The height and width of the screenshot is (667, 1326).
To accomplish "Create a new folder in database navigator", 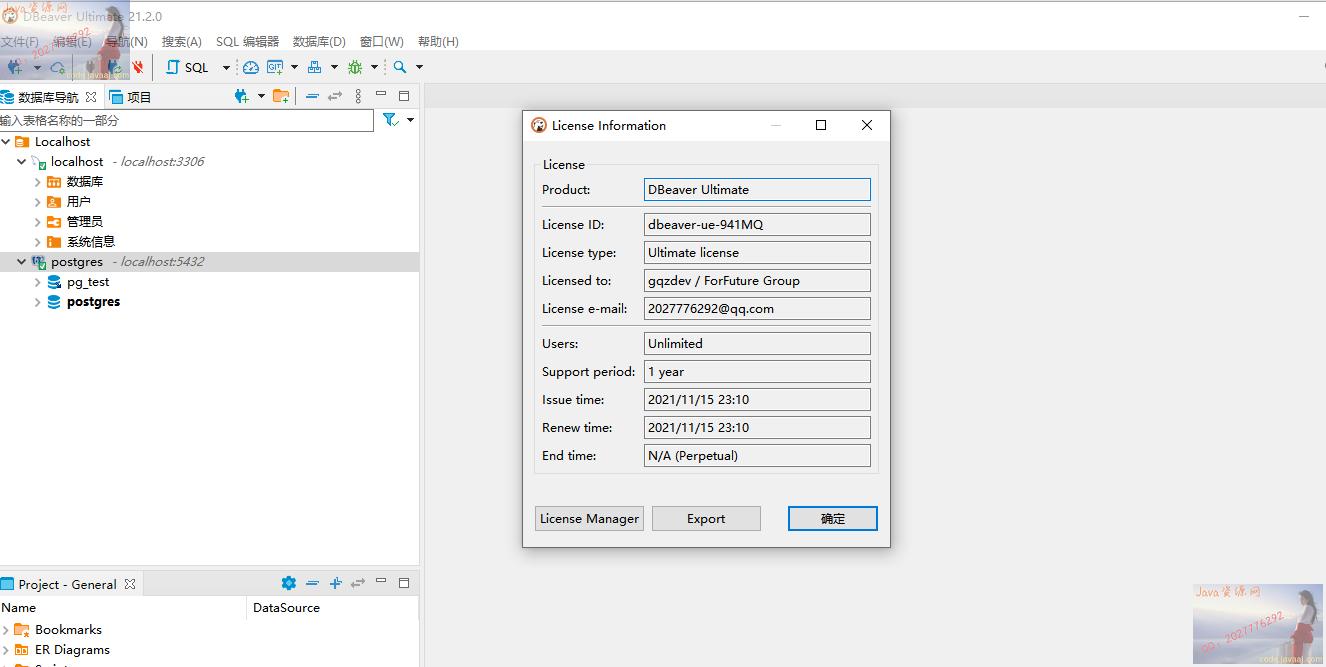I will [281, 96].
